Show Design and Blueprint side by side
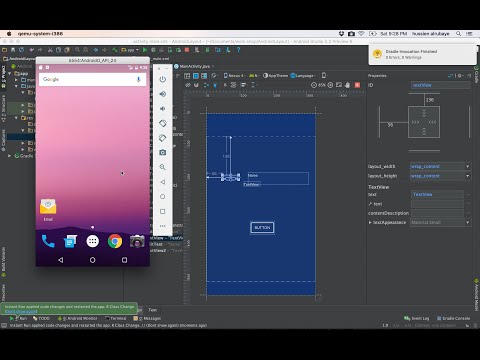Viewport: 480px width, 360px height. pyautogui.click(x=204, y=76)
